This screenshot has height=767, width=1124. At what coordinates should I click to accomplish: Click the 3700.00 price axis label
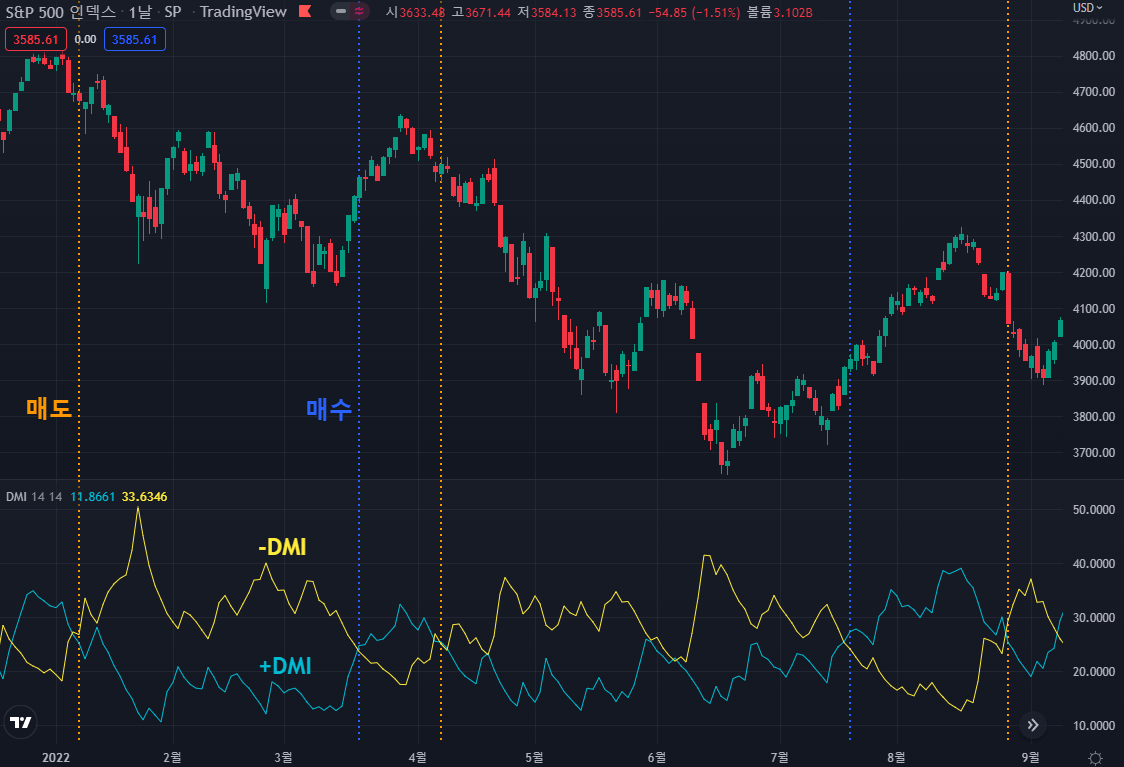pyautogui.click(x=1094, y=453)
